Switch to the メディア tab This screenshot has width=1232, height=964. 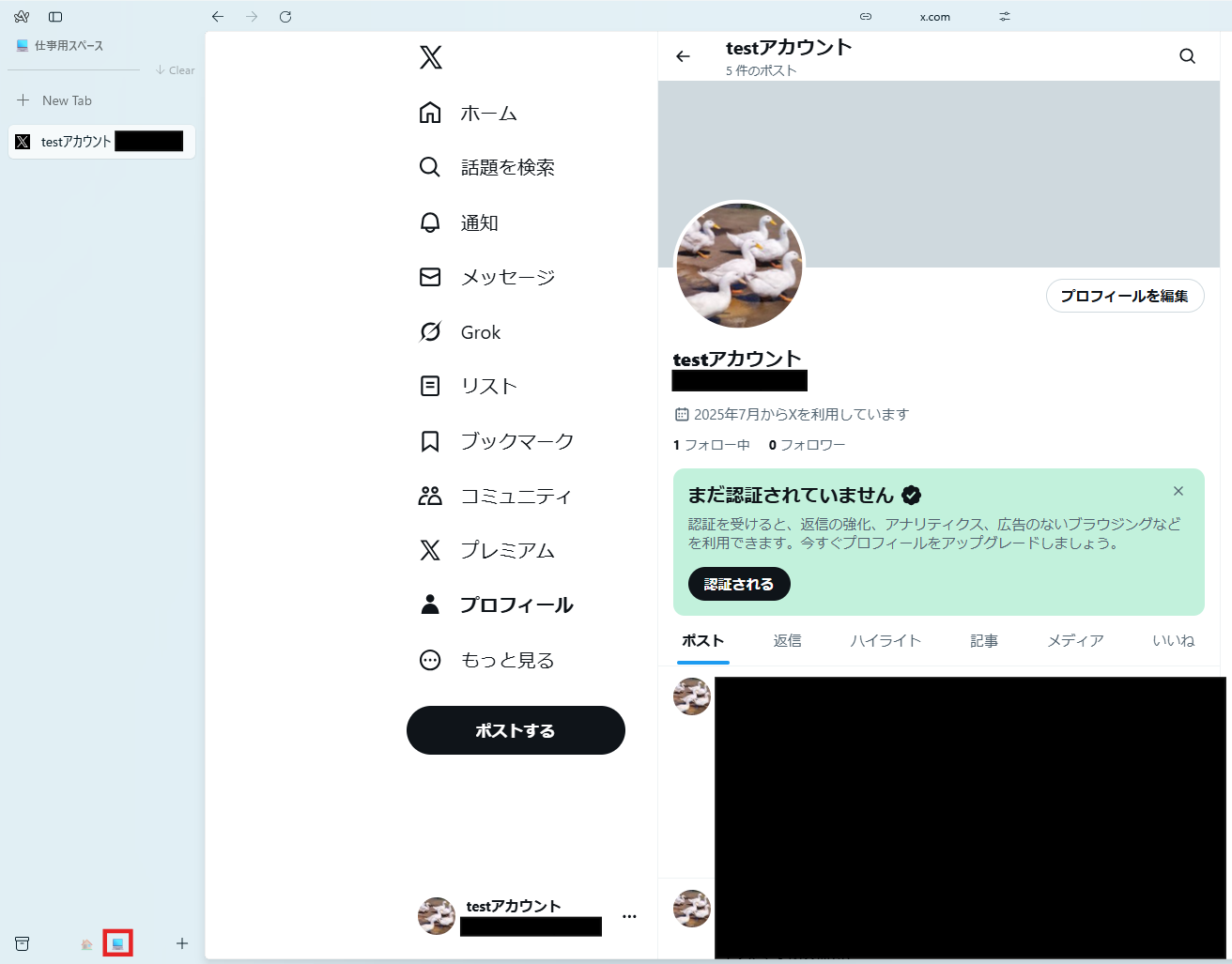pos(1075,641)
